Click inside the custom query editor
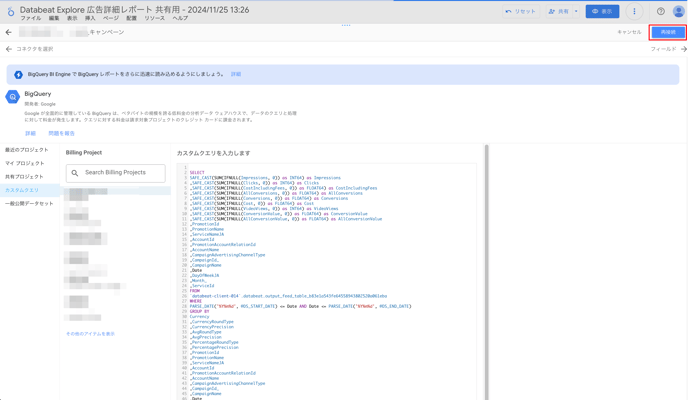 coord(327,281)
